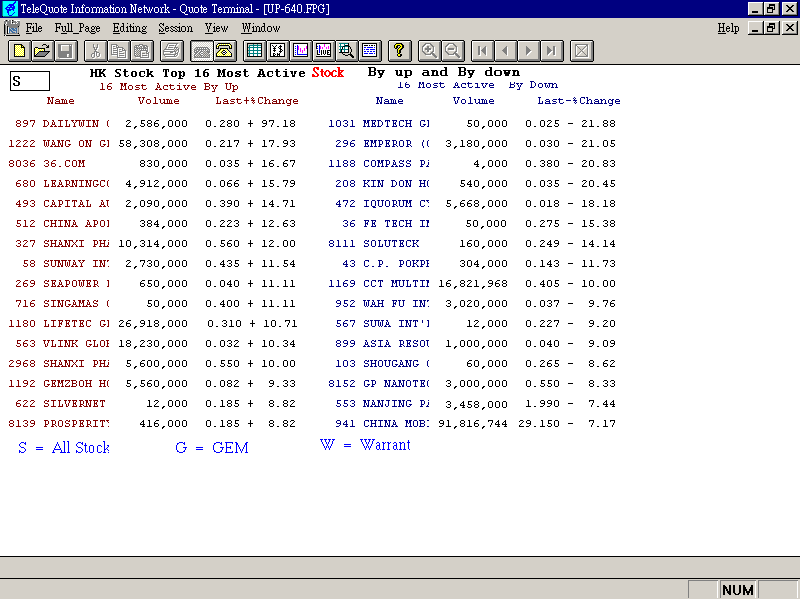Click stock code 8139 PROSPERITY
This screenshot has width=800, height=600.
coord(22,423)
